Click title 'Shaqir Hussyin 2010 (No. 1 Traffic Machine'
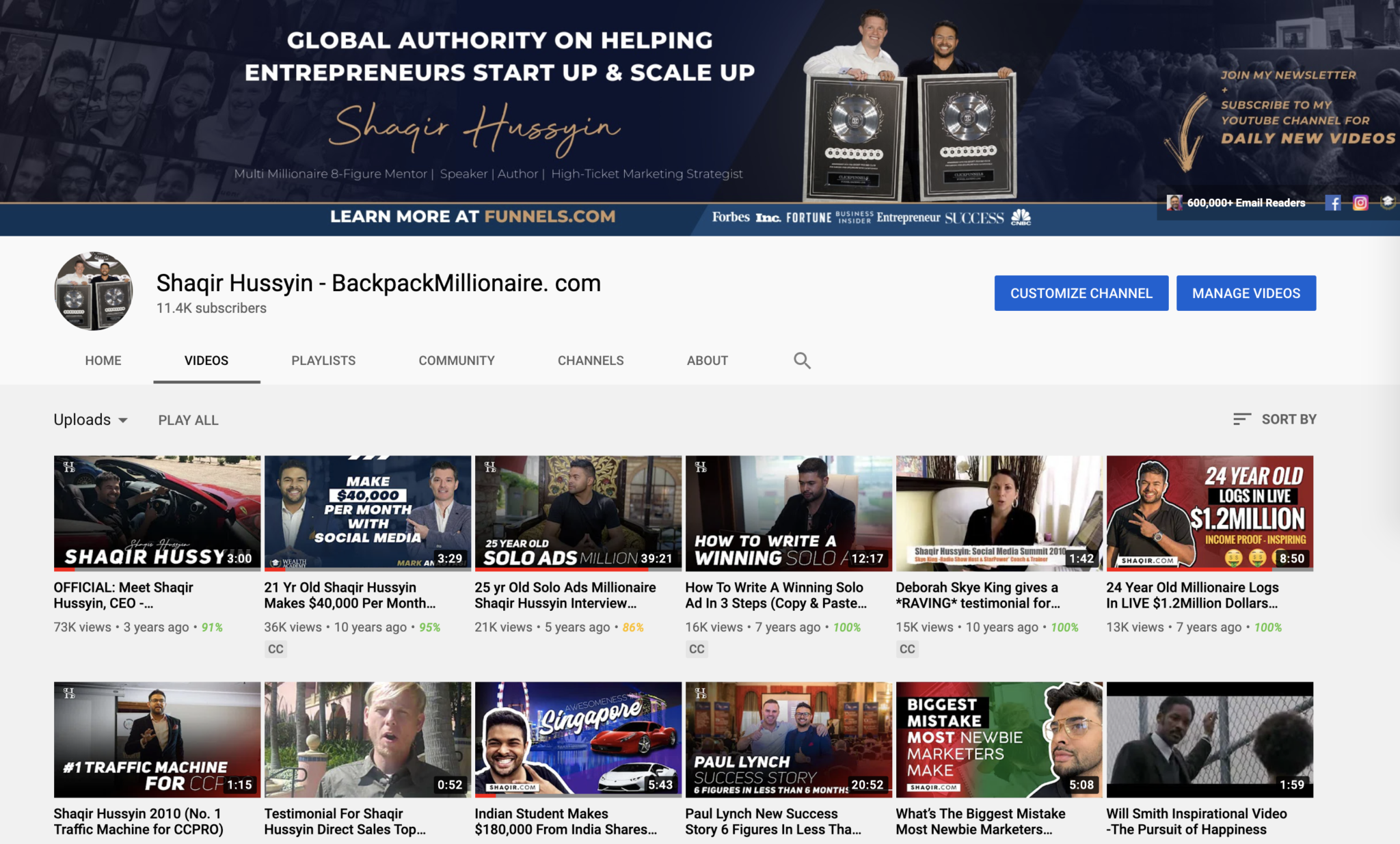The height and width of the screenshot is (844, 1400). coord(139,821)
